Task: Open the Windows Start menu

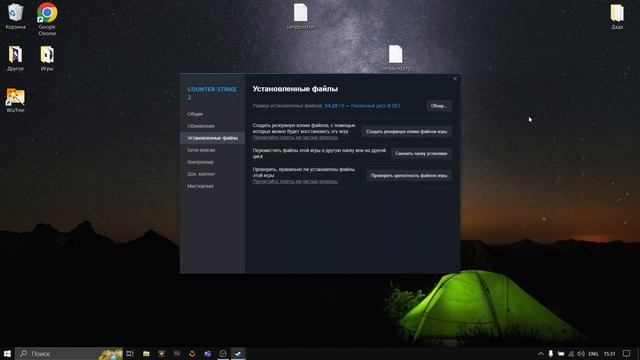Action: [7, 353]
